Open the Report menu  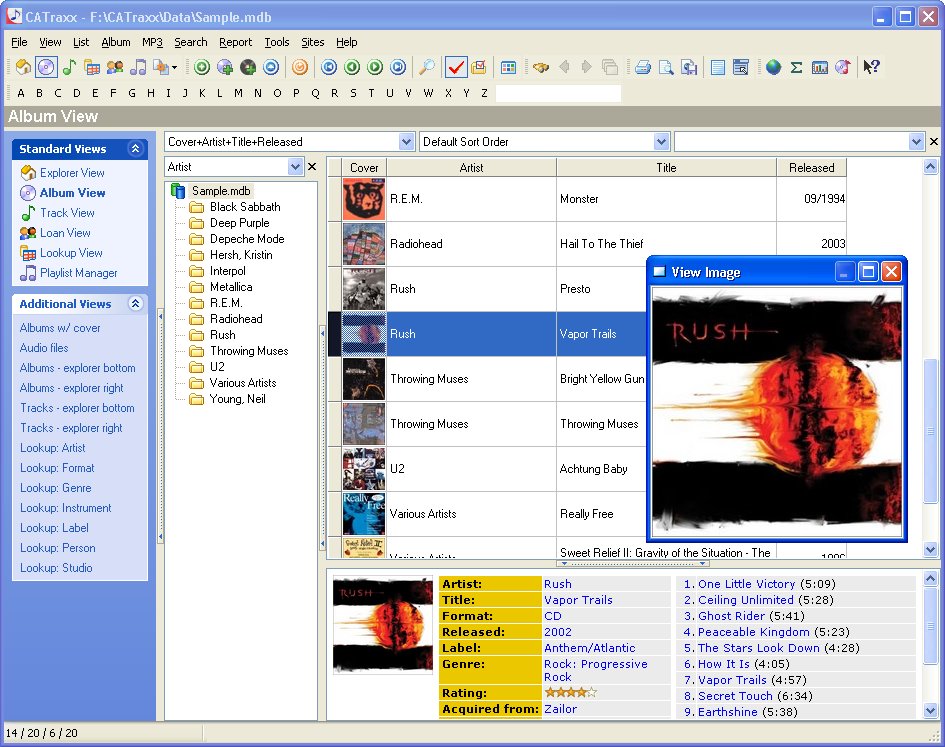tap(235, 42)
